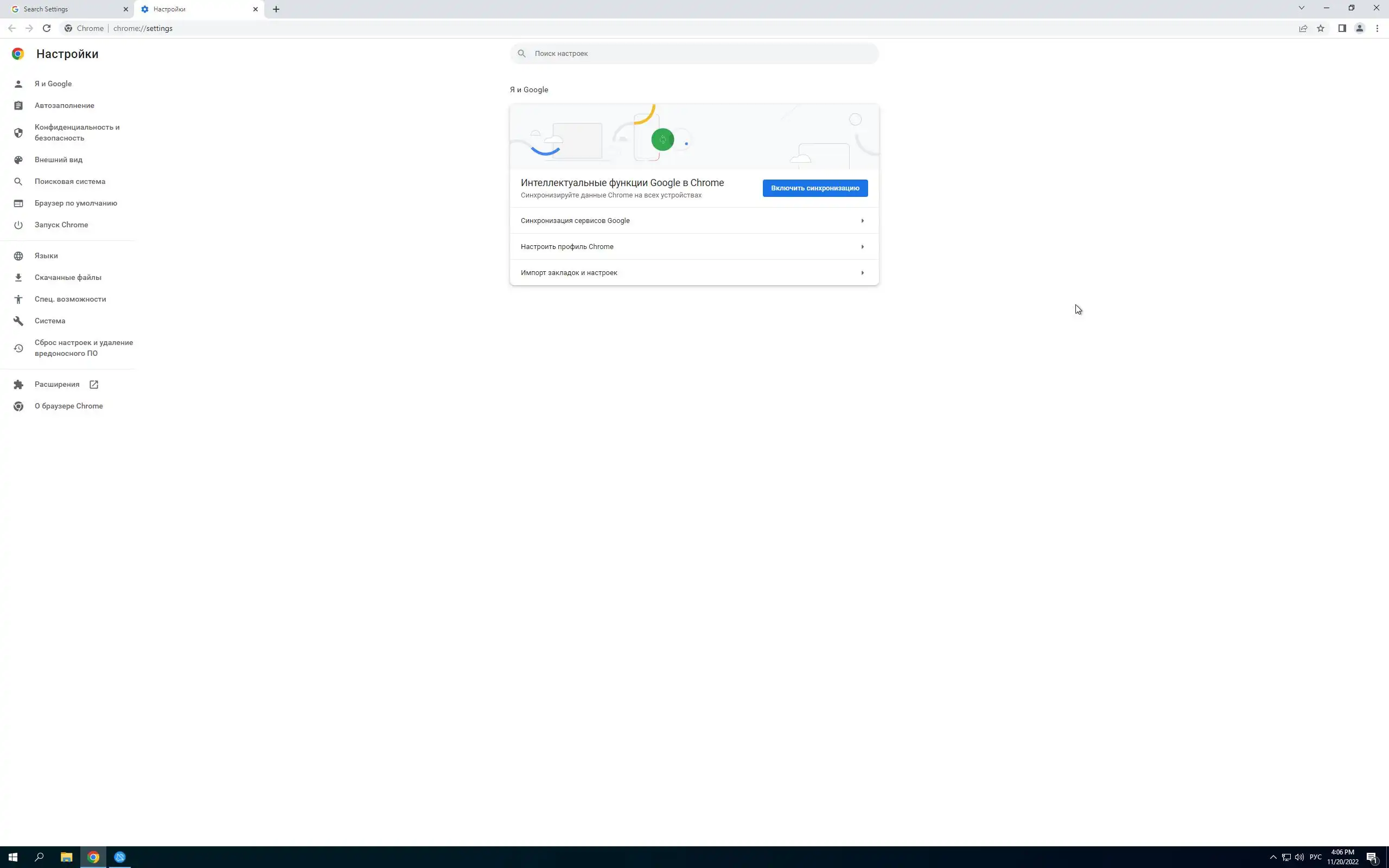Select Внешний вид in the sidebar

[x=59, y=159]
